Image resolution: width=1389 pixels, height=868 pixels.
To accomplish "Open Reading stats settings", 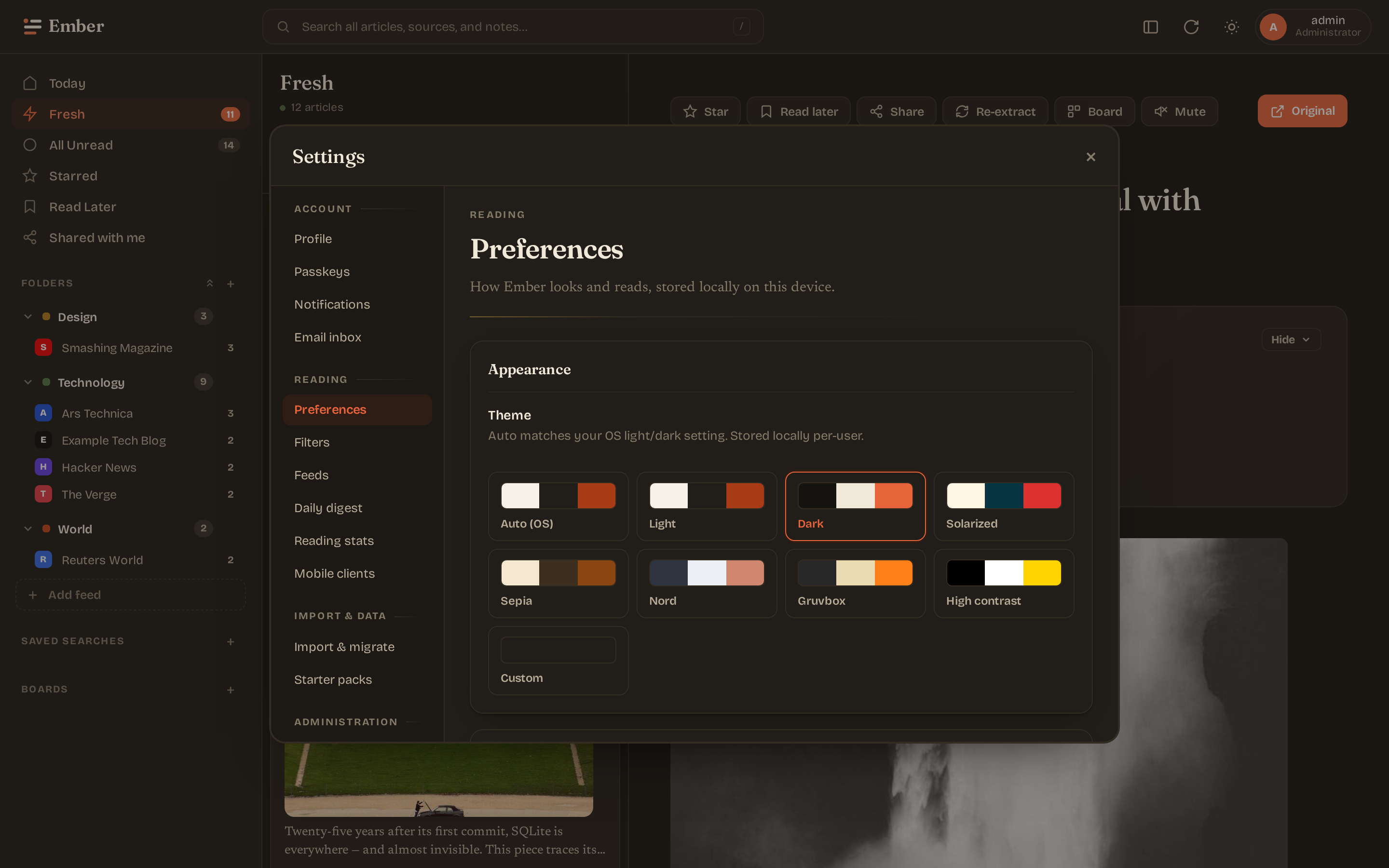I will tap(357, 540).
